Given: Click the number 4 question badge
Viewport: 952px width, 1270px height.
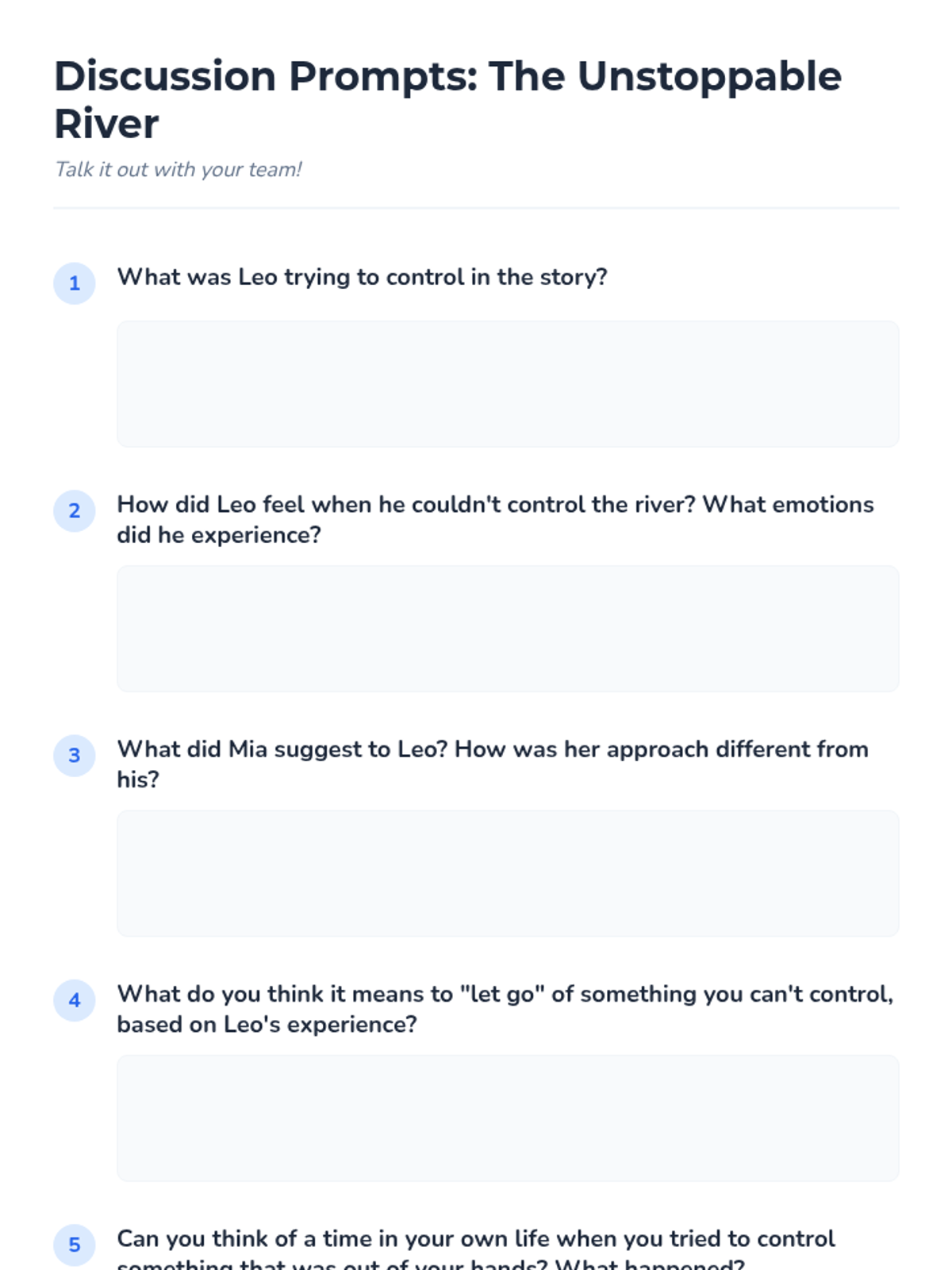Looking at the screenshot, I should point(75,1000).
